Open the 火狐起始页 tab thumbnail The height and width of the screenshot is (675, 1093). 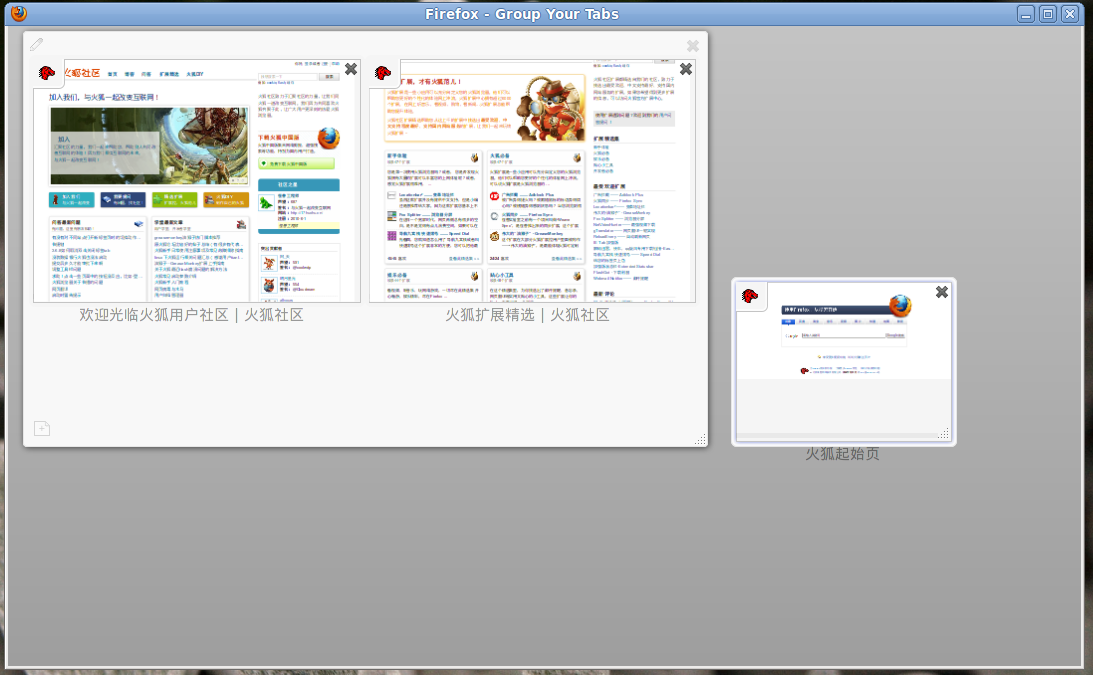843,360
